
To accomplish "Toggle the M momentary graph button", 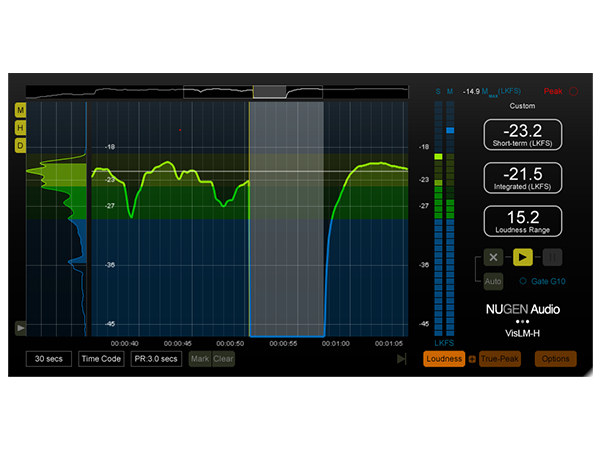I will click(x=20, y=110).
